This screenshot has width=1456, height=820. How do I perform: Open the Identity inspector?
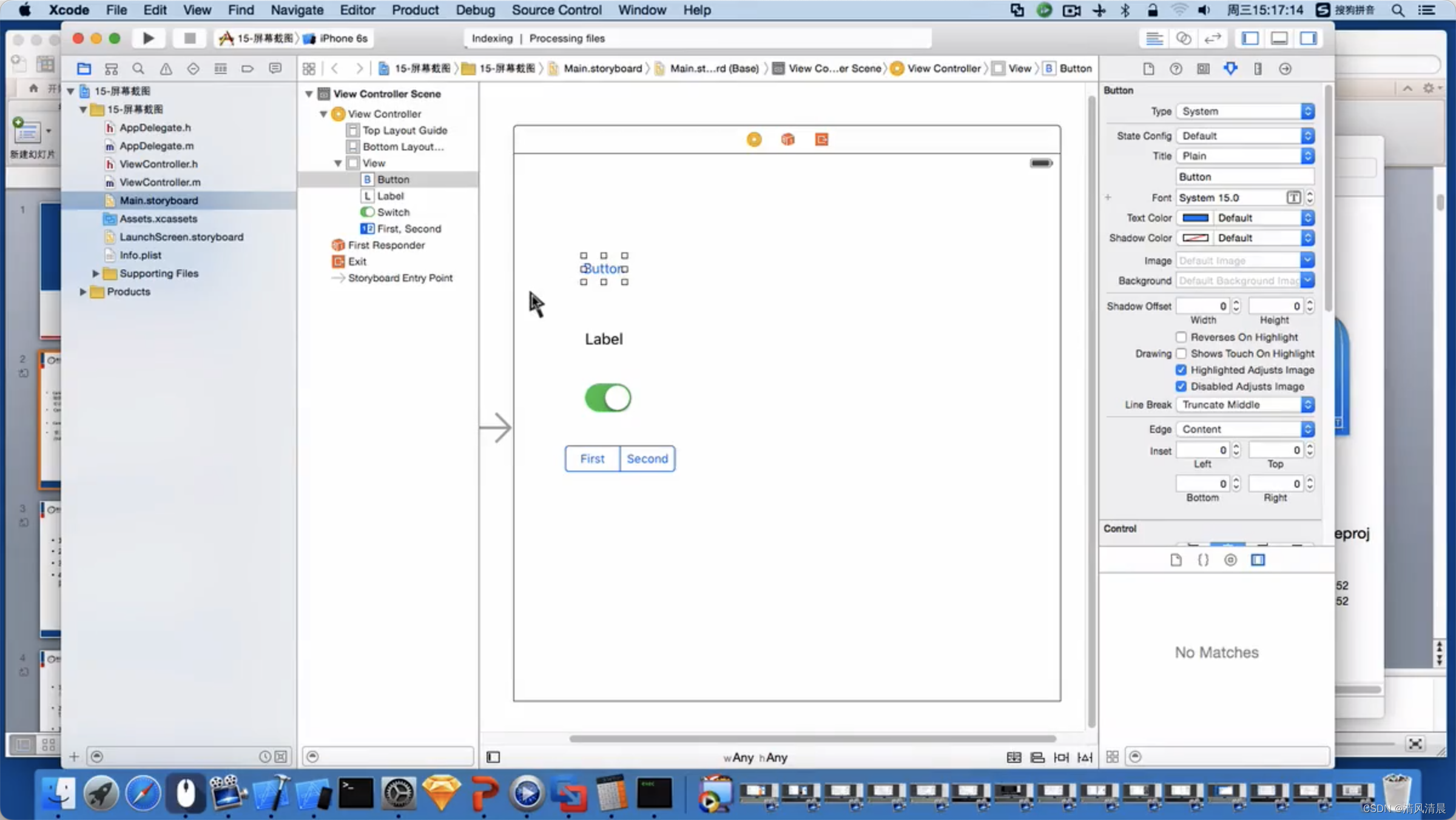click(x=1203, y=69)
